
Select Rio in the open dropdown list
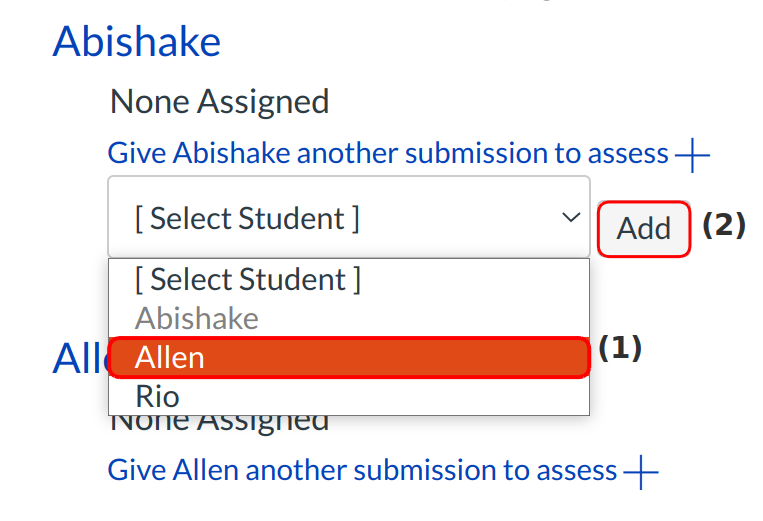[x=348, y=396]
